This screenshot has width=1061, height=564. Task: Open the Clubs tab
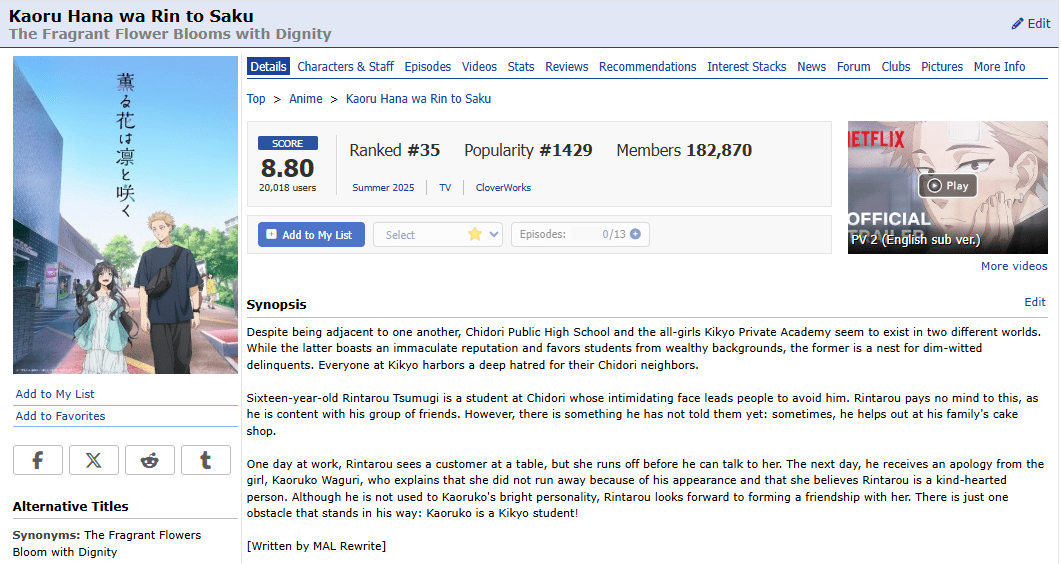pos(896,66)
